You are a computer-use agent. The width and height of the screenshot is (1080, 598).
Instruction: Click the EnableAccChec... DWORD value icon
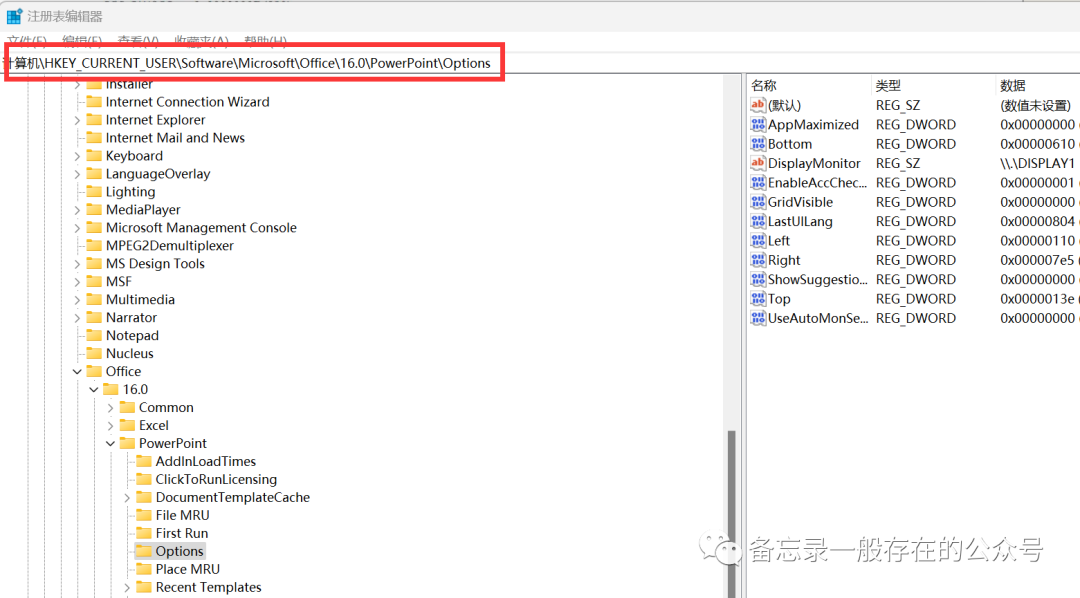tap(758, 182)
